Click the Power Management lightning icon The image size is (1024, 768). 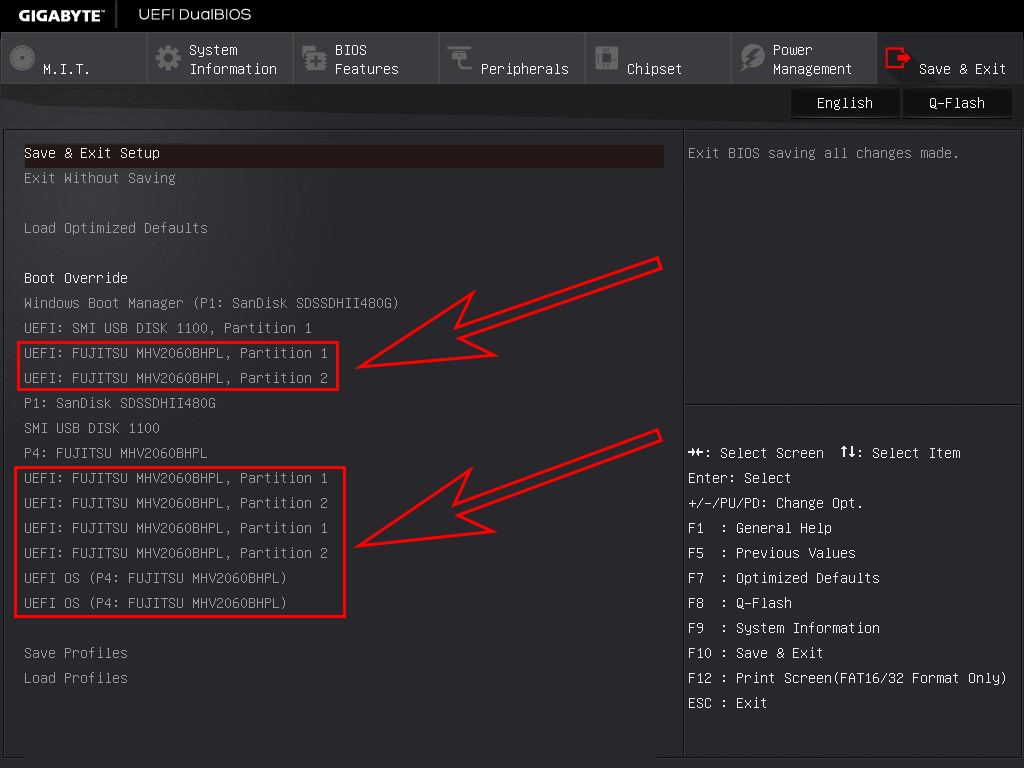pyautogui.click(x=752, y=58)
